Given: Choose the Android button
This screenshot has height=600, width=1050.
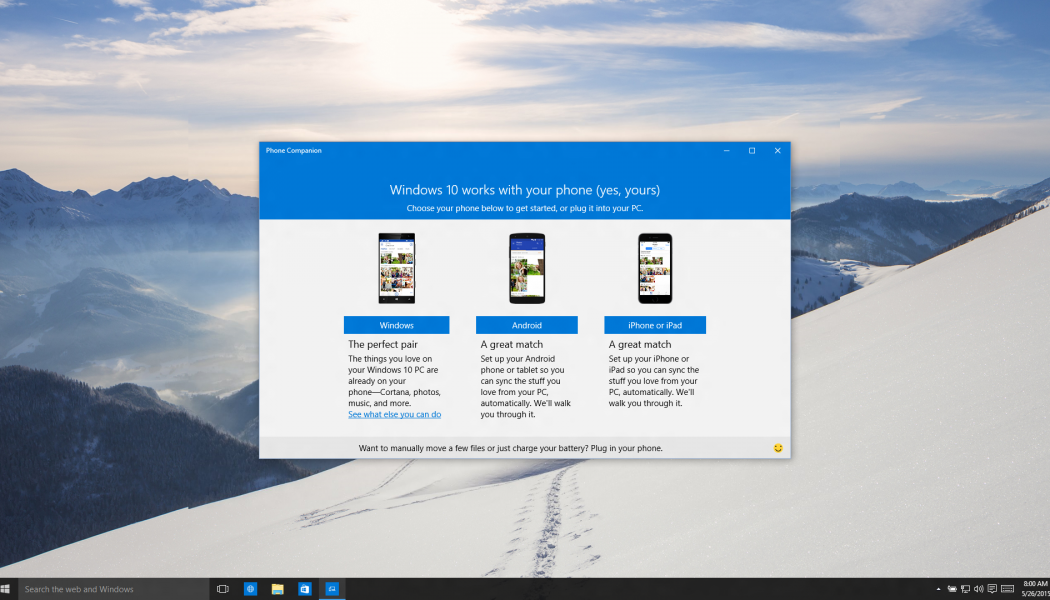Looking at the screenshot, I should (x=527, y=325).
